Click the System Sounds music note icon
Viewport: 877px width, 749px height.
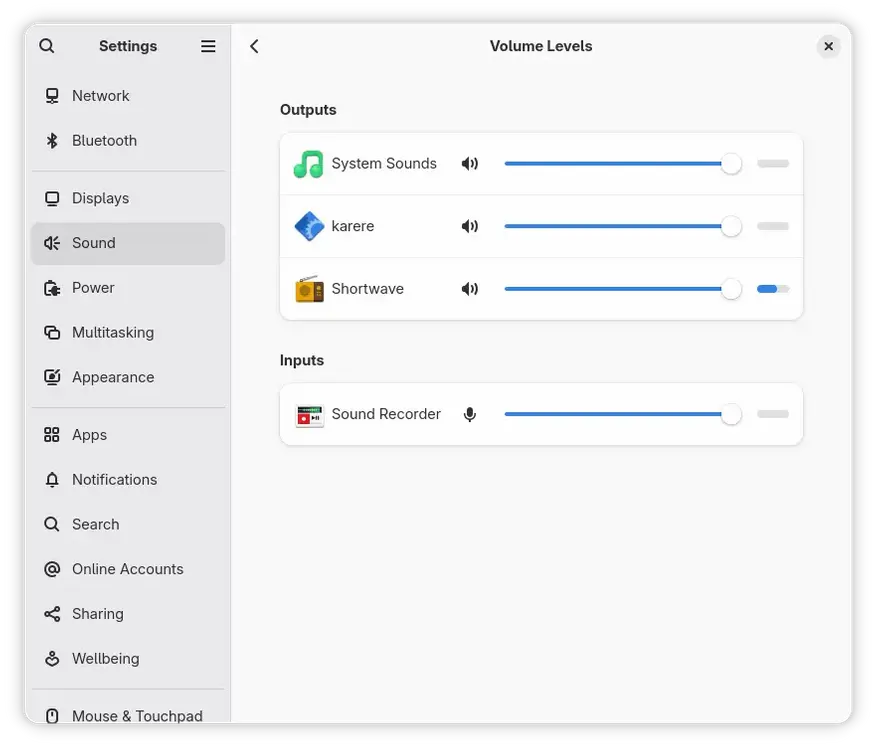point(309,164)
